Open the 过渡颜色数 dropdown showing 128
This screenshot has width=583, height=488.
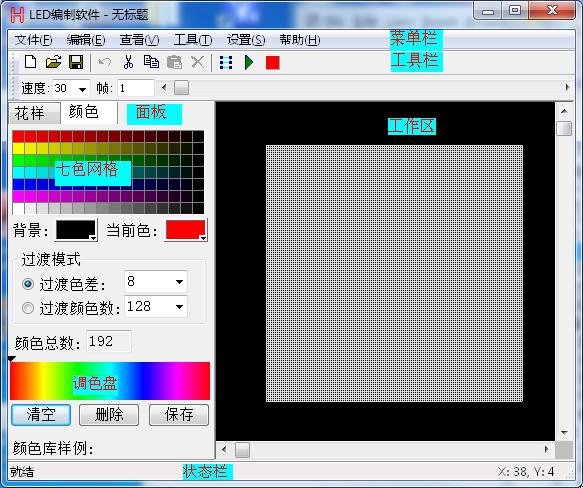[x=179, y=307]
